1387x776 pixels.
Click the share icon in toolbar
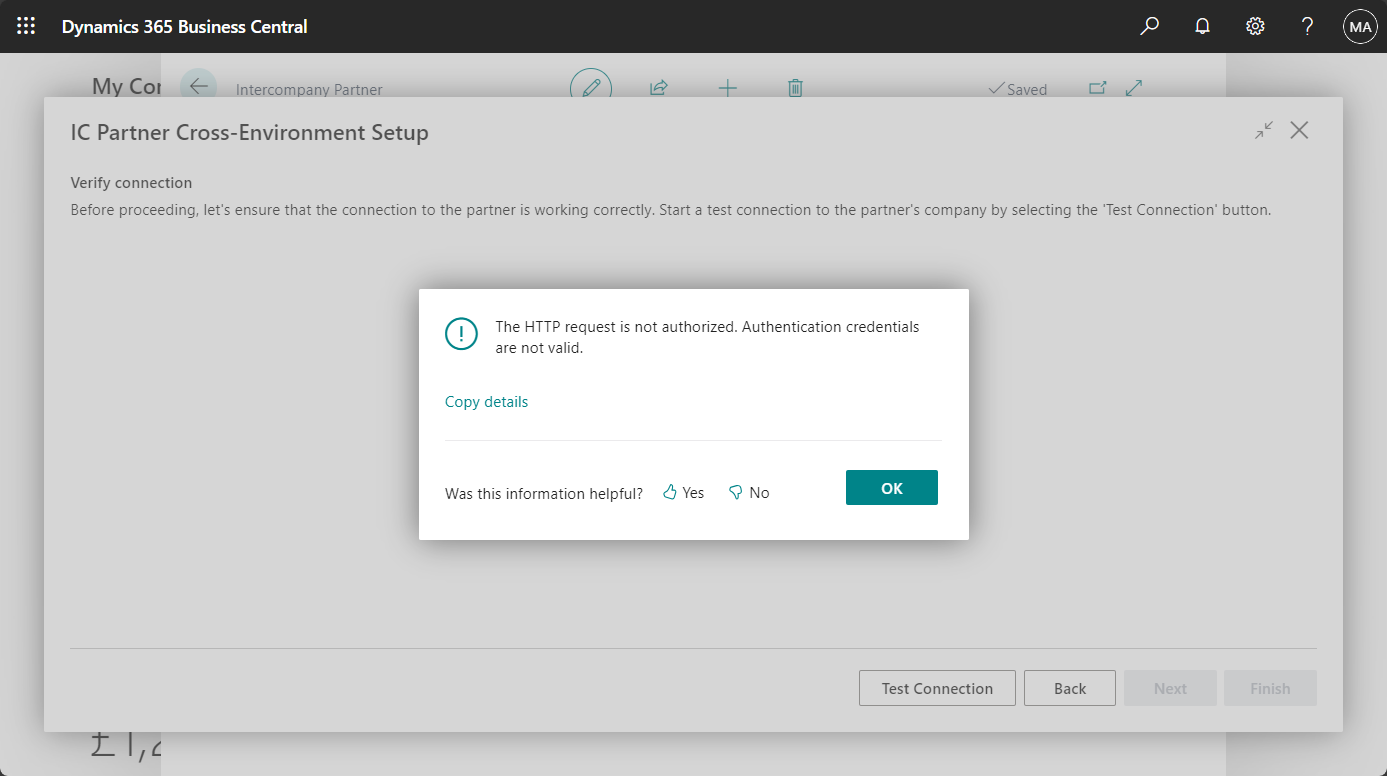tap(658, 88)
